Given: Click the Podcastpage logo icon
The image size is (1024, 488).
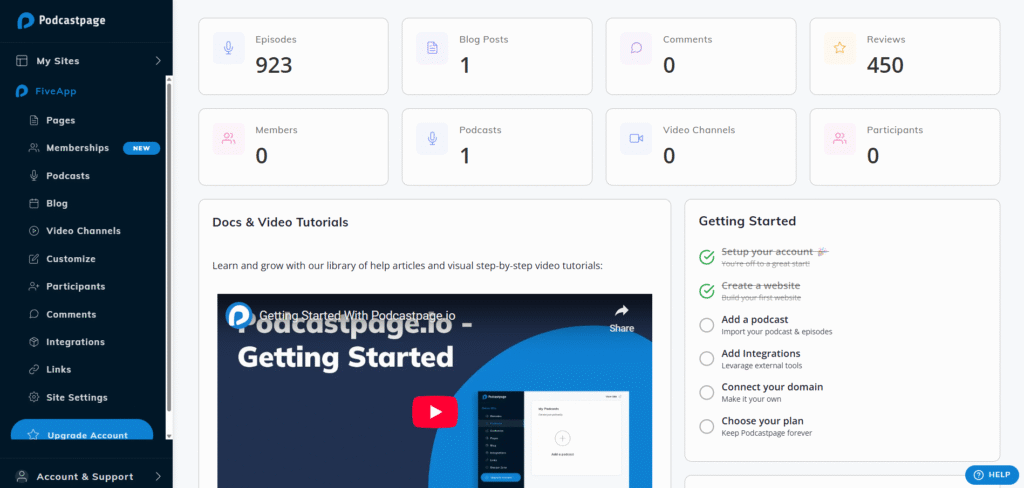Looking at the screenshot, I should [25, 20].
